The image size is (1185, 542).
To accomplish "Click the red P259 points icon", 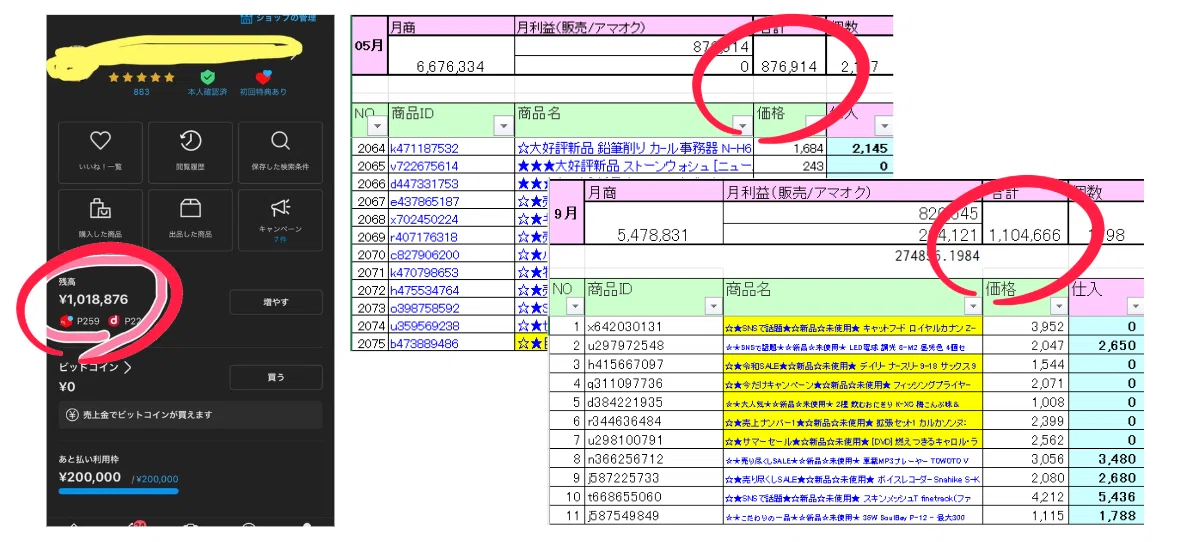I will pyautogui.click(x=67, y=321).
